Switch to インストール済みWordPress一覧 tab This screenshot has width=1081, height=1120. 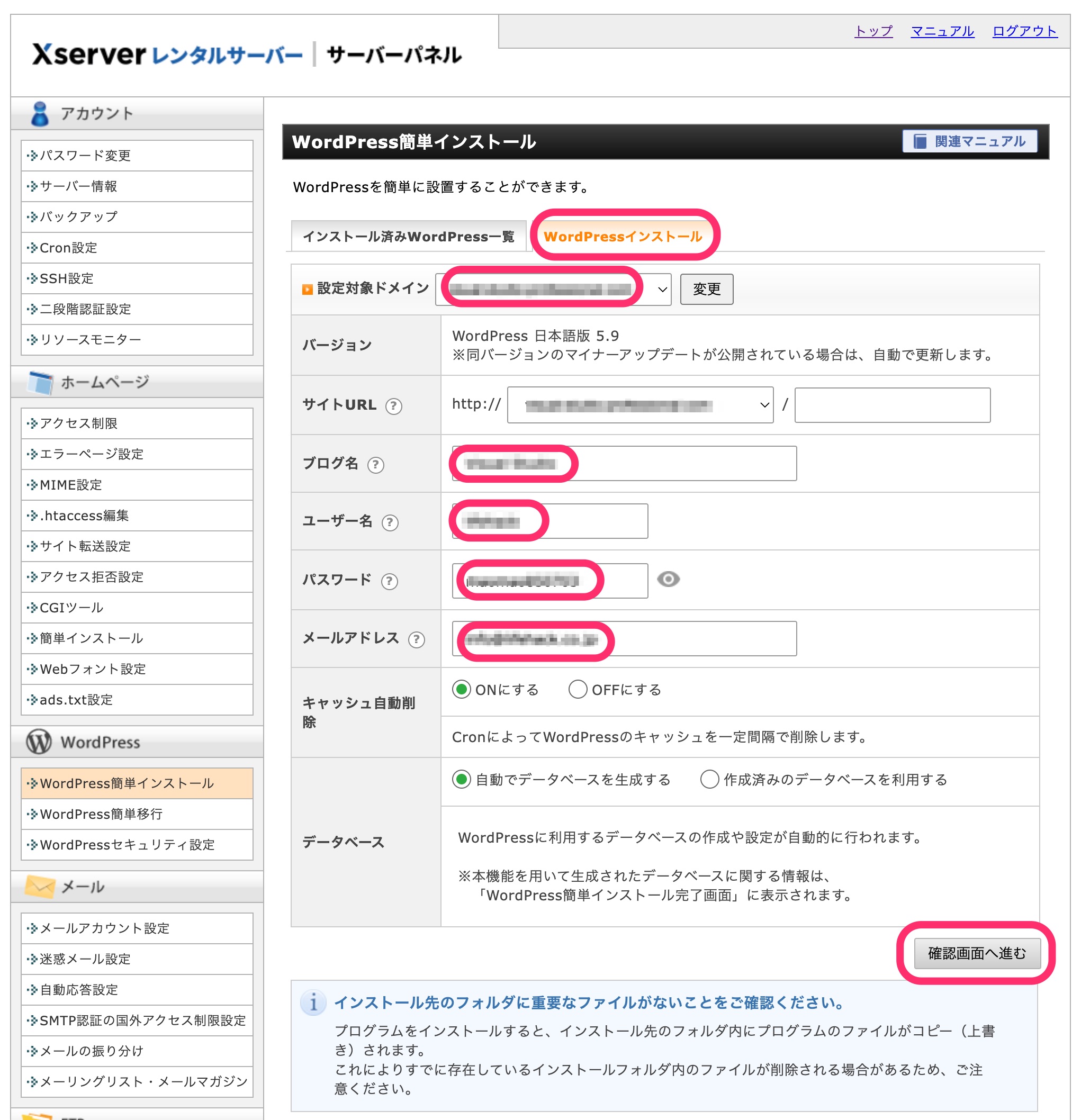408,236
